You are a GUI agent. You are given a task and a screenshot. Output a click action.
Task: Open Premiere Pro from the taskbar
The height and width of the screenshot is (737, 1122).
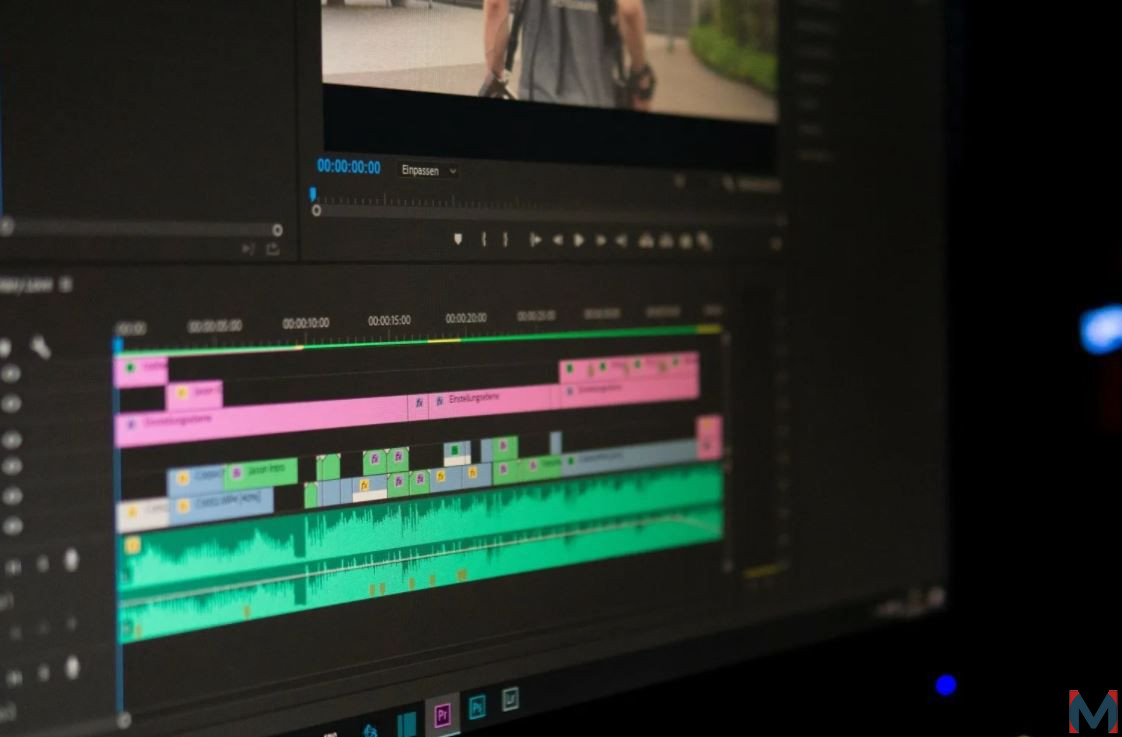(x=442, y=714)
